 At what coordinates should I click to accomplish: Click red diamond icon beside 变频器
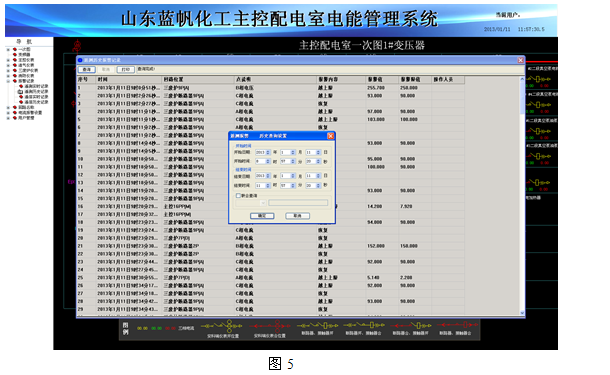click(15, 54)
